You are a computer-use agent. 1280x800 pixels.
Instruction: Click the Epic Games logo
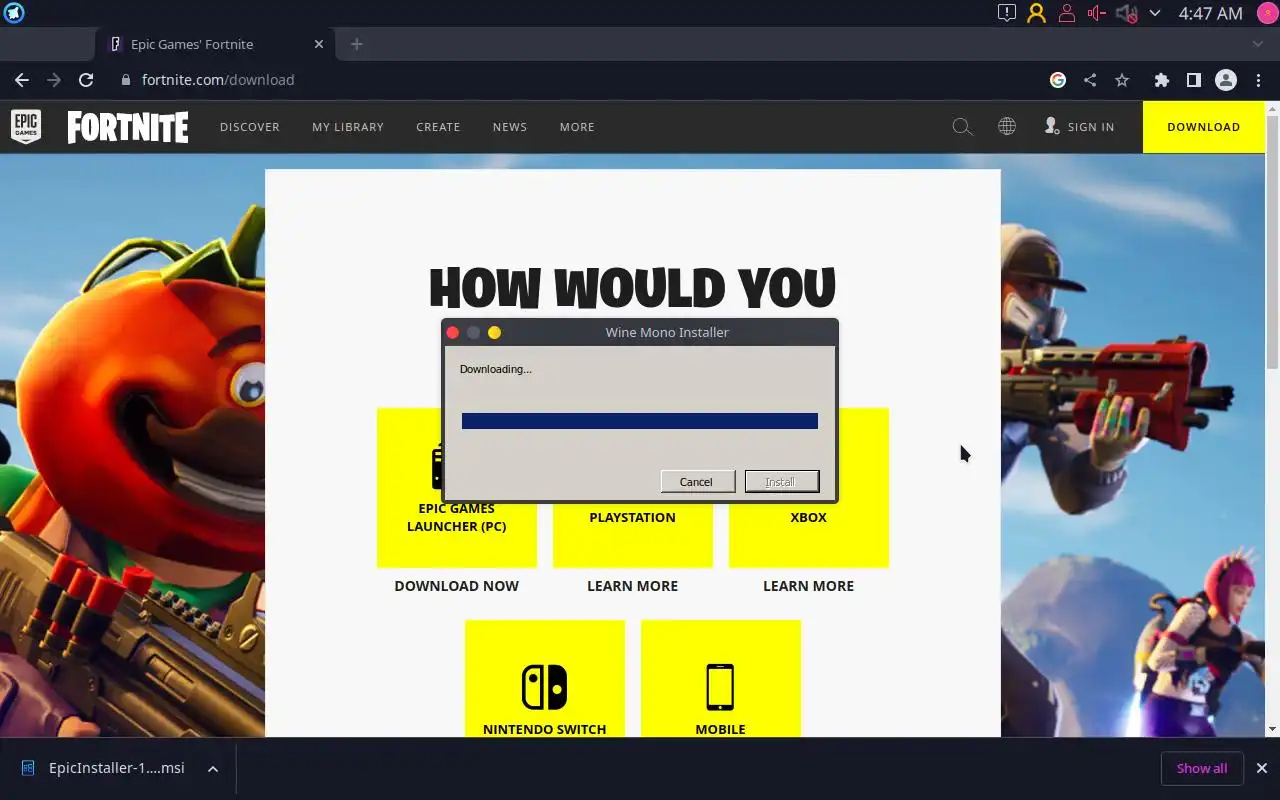pos(26,127)
